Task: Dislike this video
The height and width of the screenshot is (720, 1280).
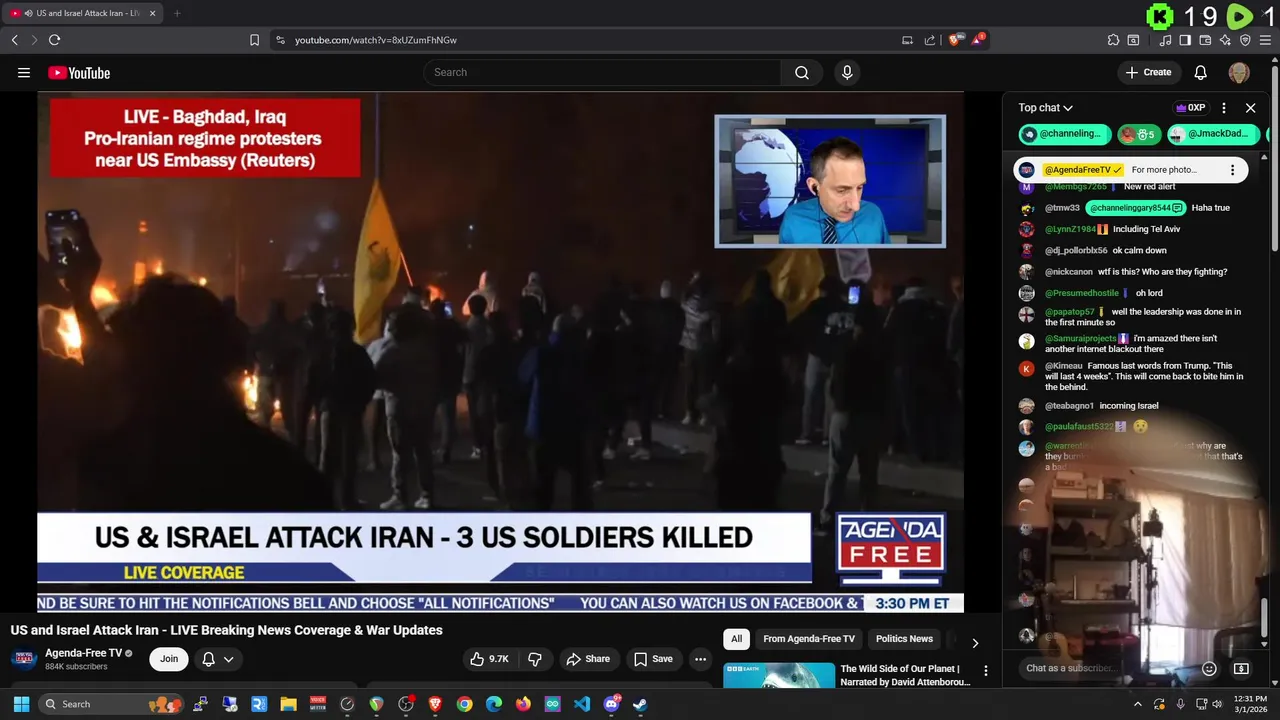Action: click(535, 659)
